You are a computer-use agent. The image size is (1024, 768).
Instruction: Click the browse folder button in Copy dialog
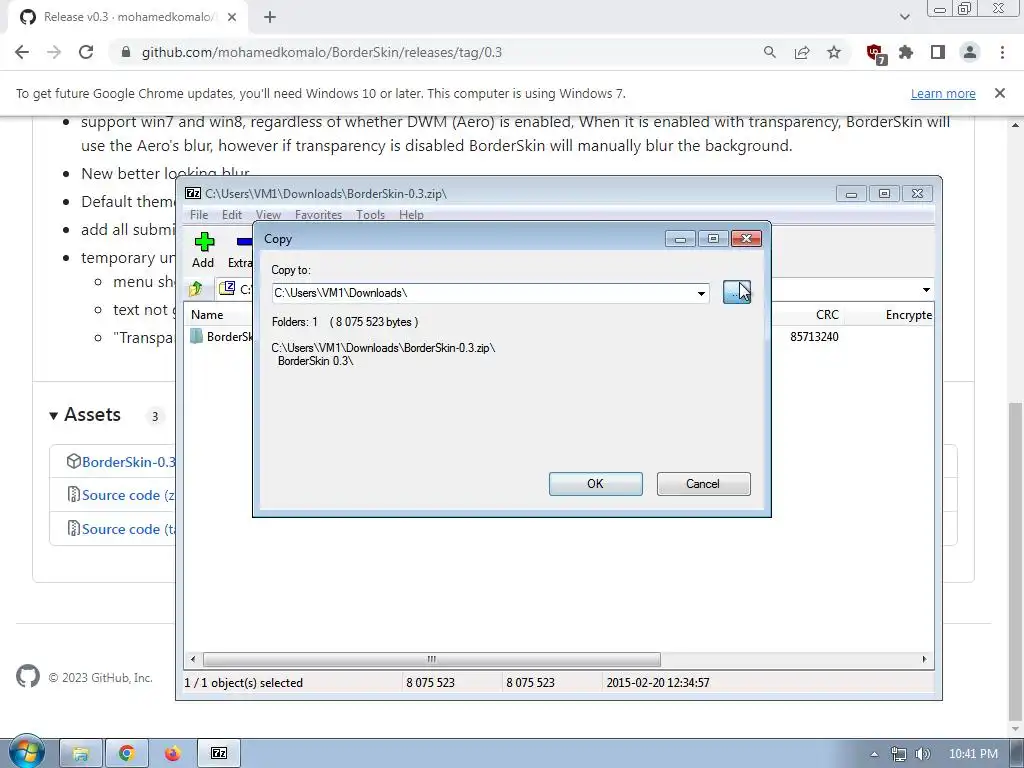click(x=737, y=293)
